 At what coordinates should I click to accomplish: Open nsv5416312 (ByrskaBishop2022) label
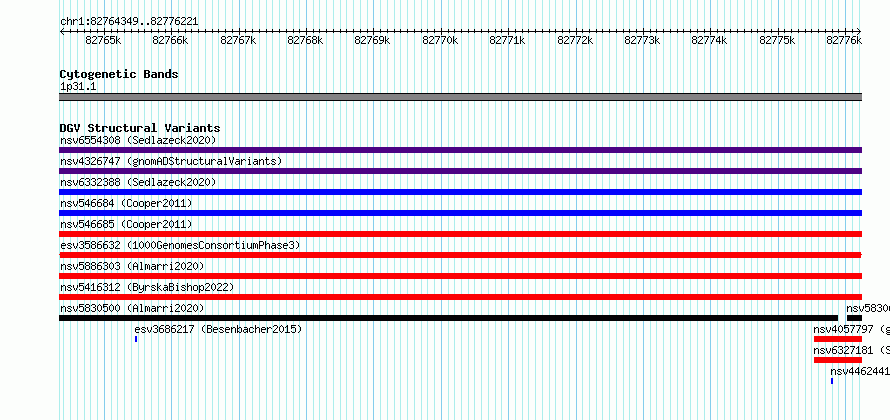click(x=147, y=287)
